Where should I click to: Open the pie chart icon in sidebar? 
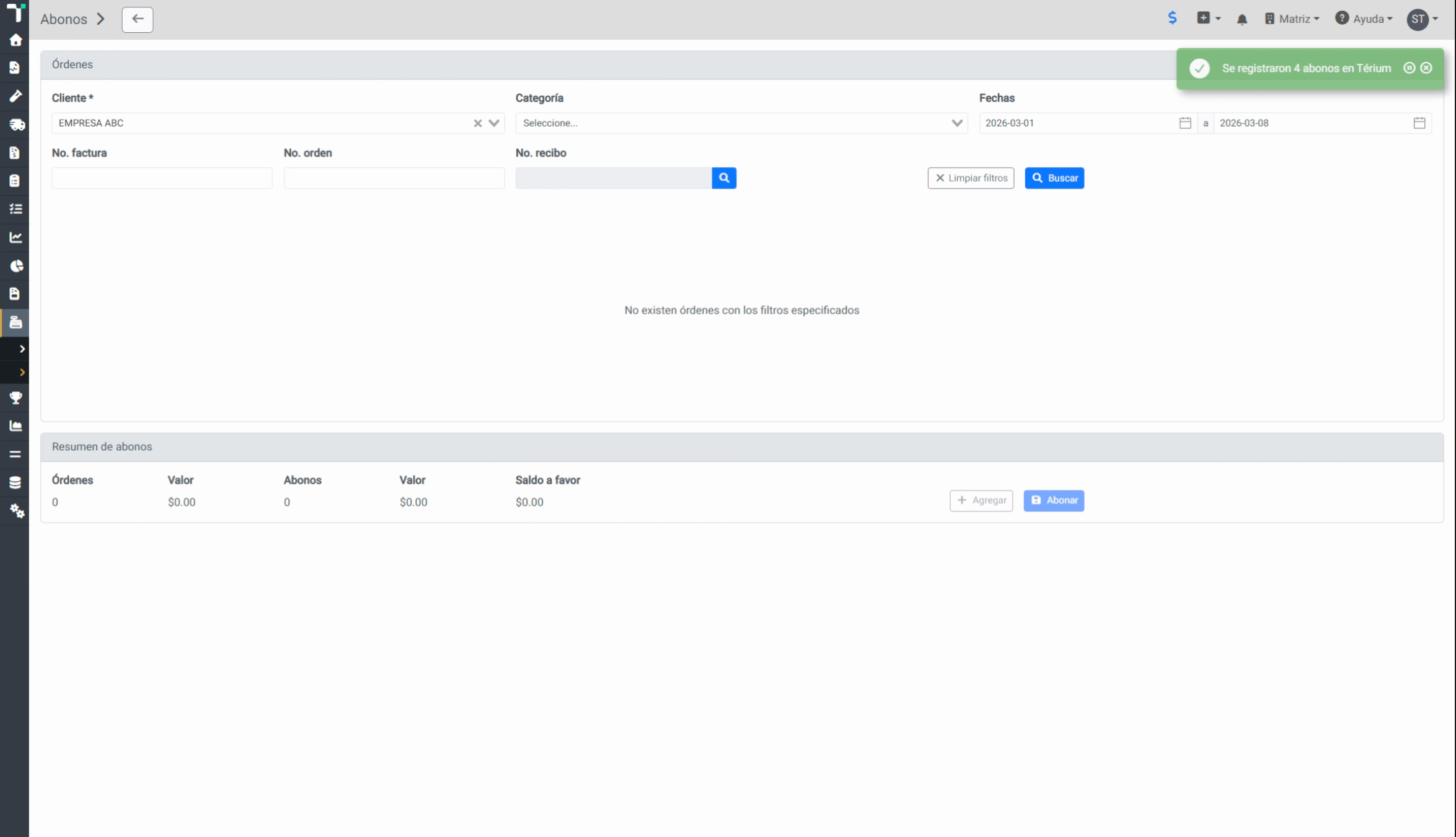pos(16,266)
